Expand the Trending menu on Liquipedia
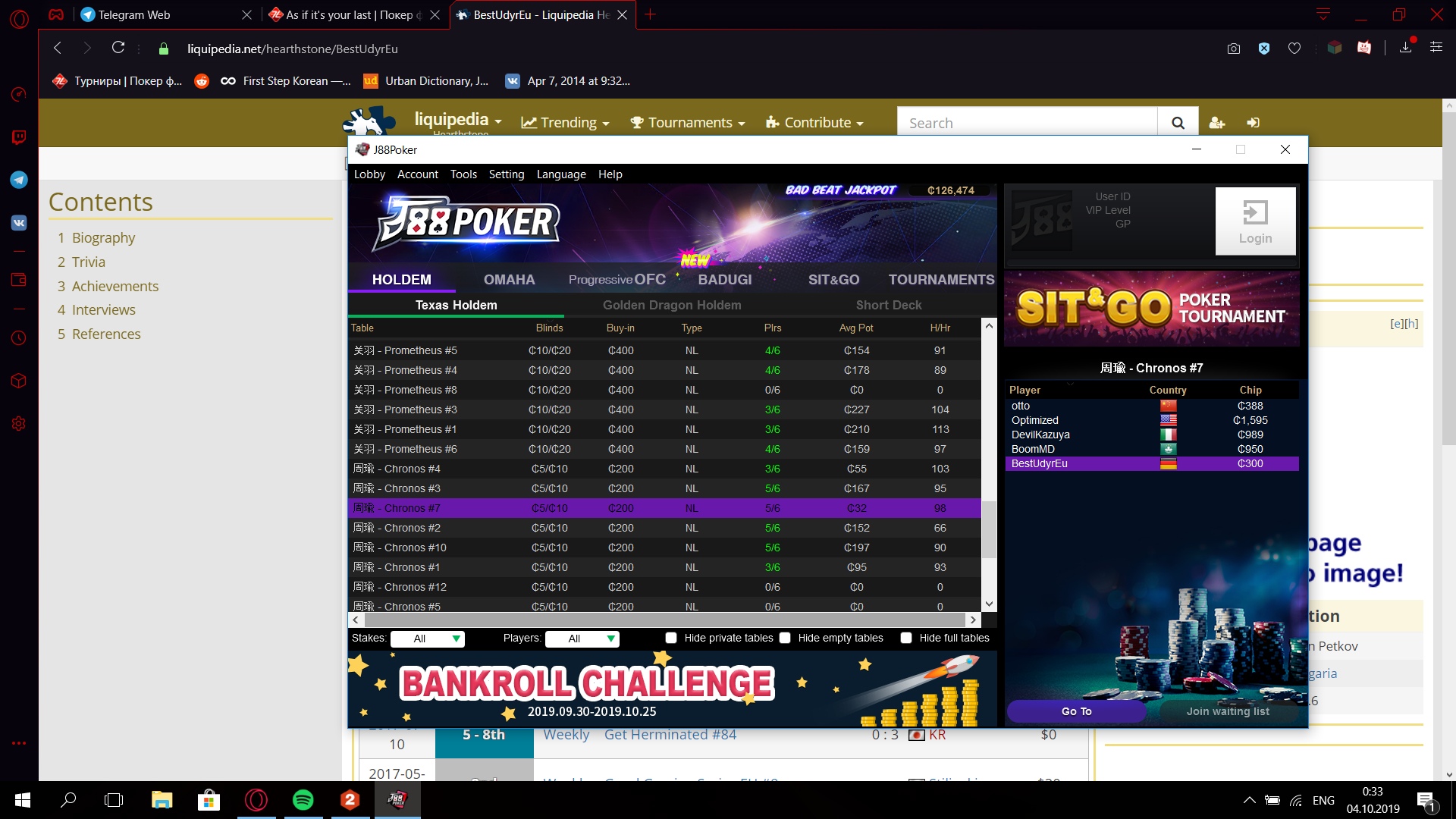This screenshot has height=819, width=1456. [566, 123]
